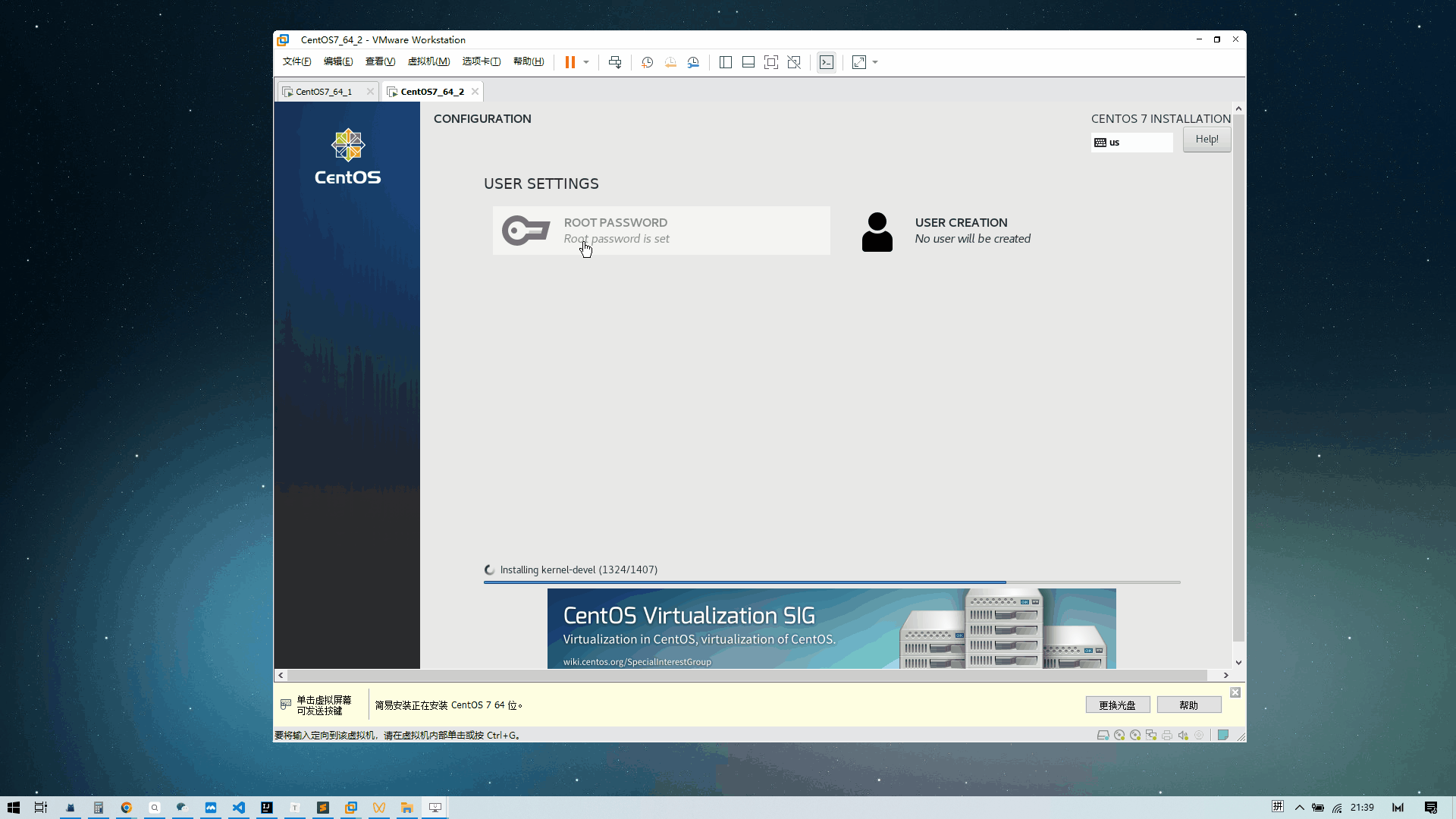
Task: Expand the hidden system tray icons
Action: [x=1300, y=808]
